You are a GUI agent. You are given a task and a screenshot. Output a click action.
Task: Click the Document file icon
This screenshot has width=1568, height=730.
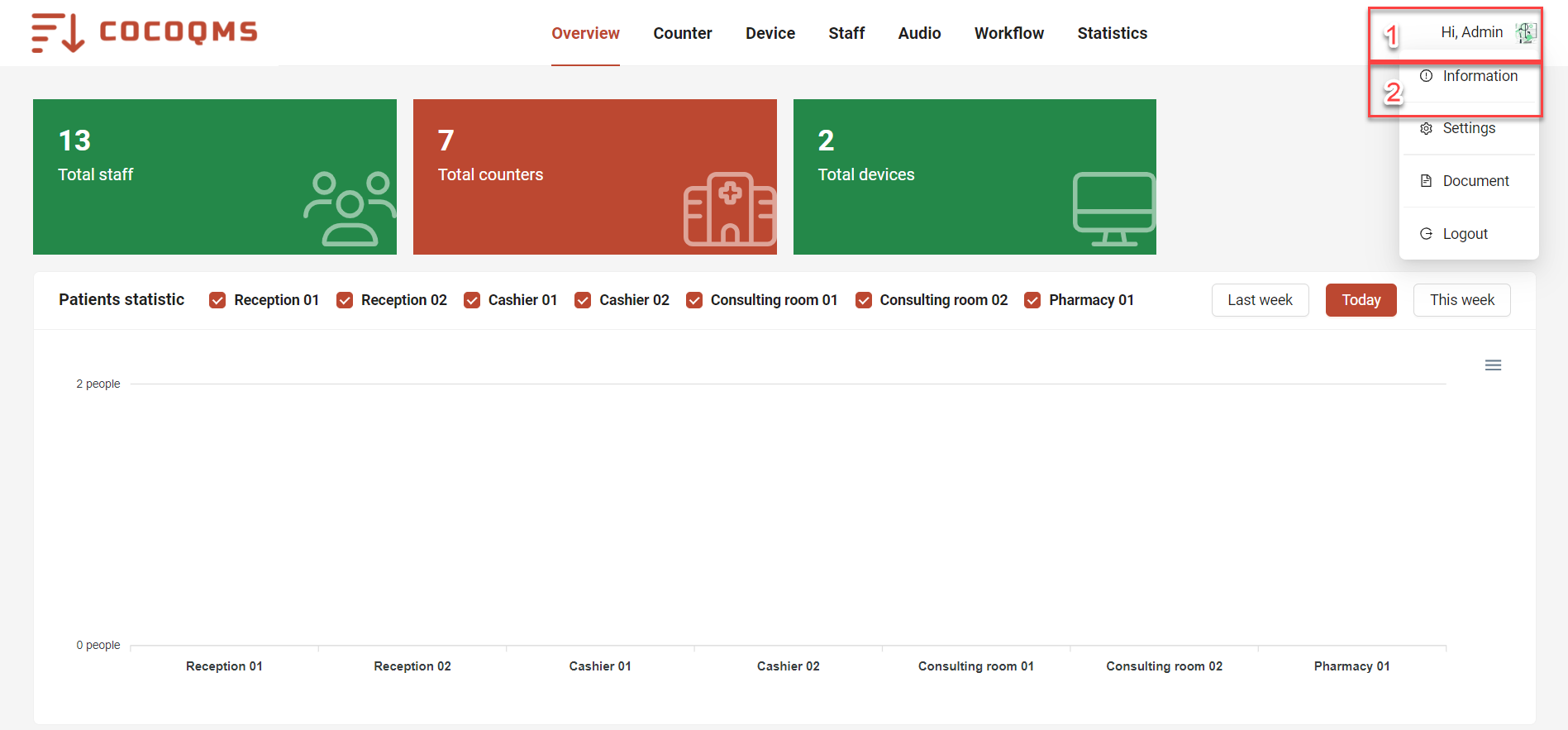tap(1426, 181)
